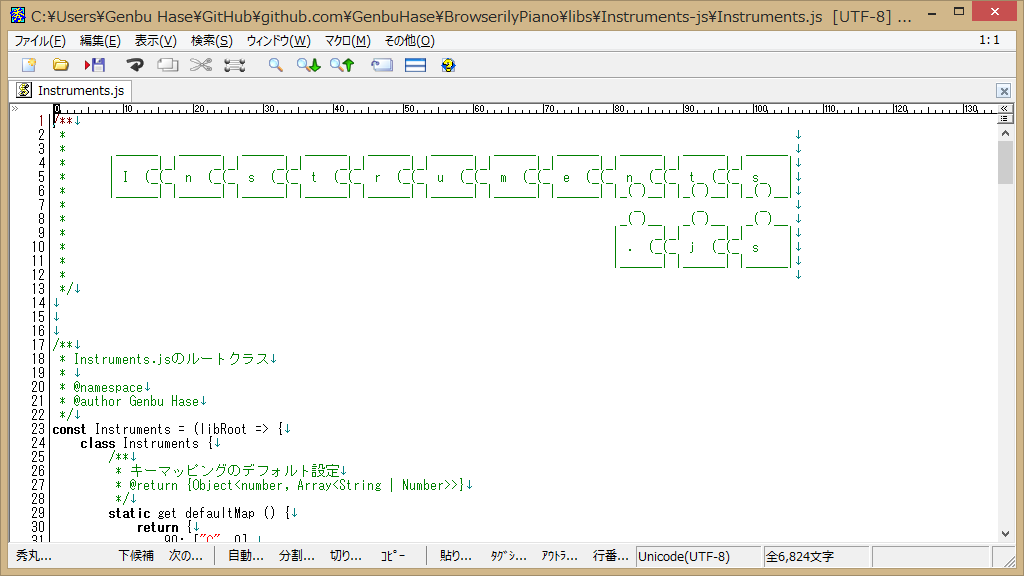The image size is (1024, 576).
Task: Open Find with the magnifier icon
Action: point(275,65)
